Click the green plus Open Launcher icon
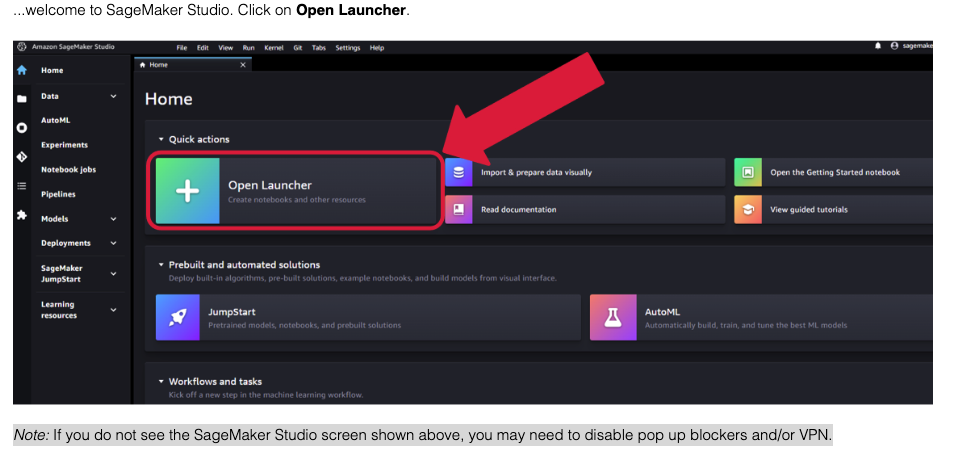Screen dimensions: 958x454 tap(188, 191)
